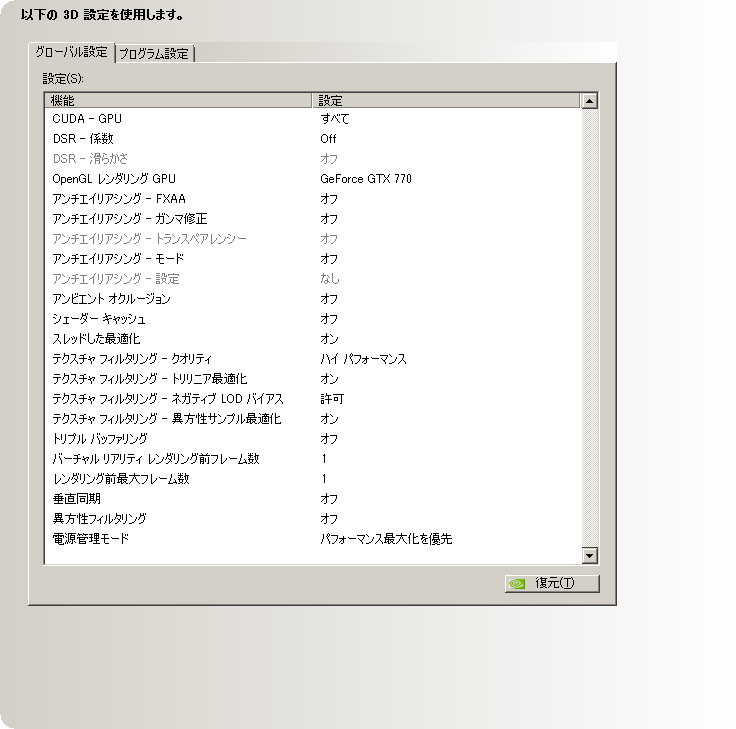Image resolution: width=736 pixels, height=729 pixels.
Task: Select the CUDA - GPU row
Action: [x=313, y=119]
